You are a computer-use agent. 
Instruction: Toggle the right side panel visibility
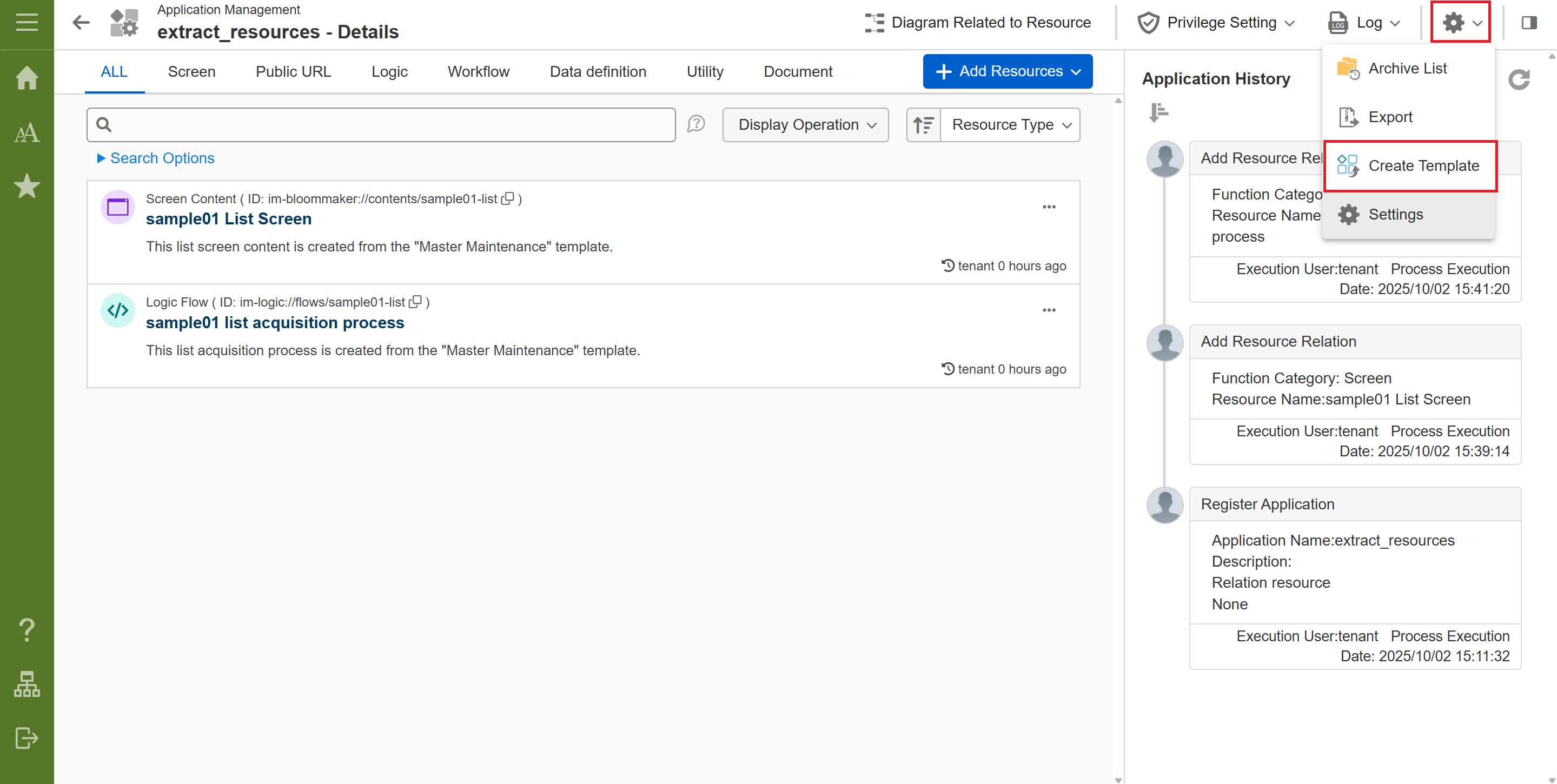(x=1528, y=23)
